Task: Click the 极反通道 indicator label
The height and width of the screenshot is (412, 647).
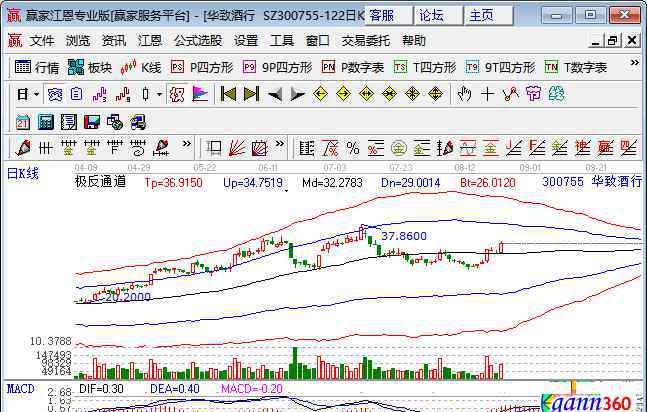Action: pyautogui.click(x=100, y=181)
